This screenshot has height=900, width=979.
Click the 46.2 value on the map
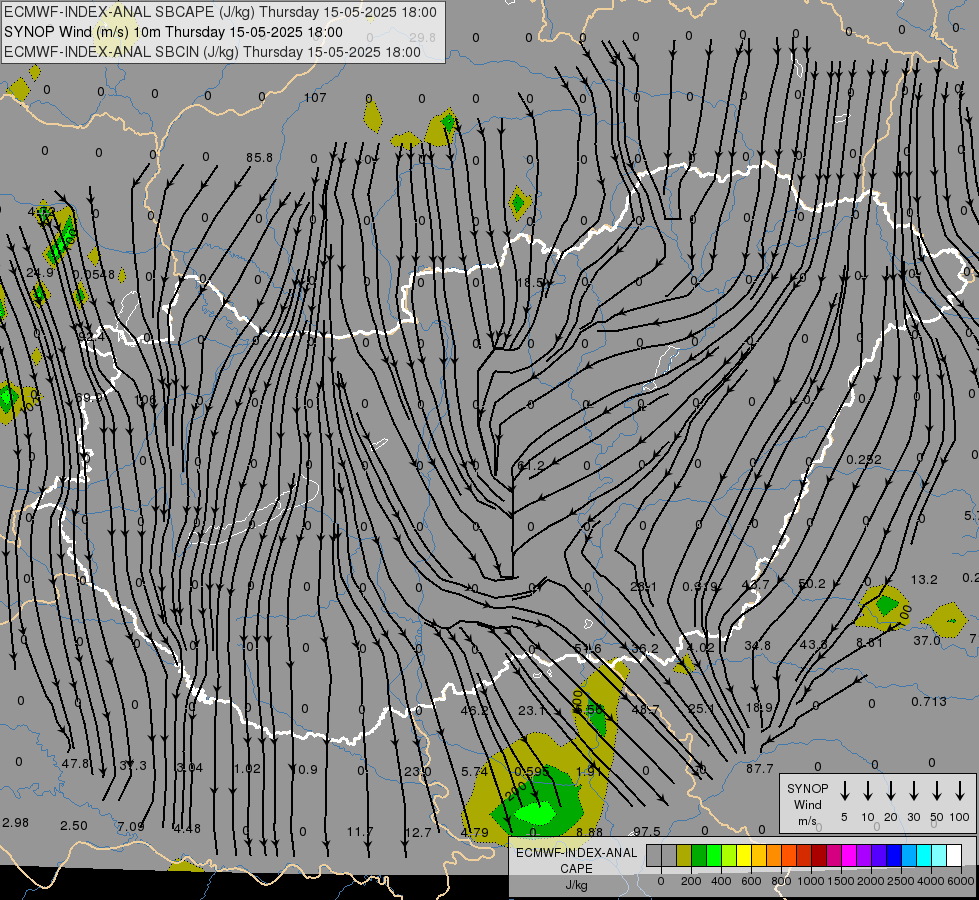(x=475, y=711)
